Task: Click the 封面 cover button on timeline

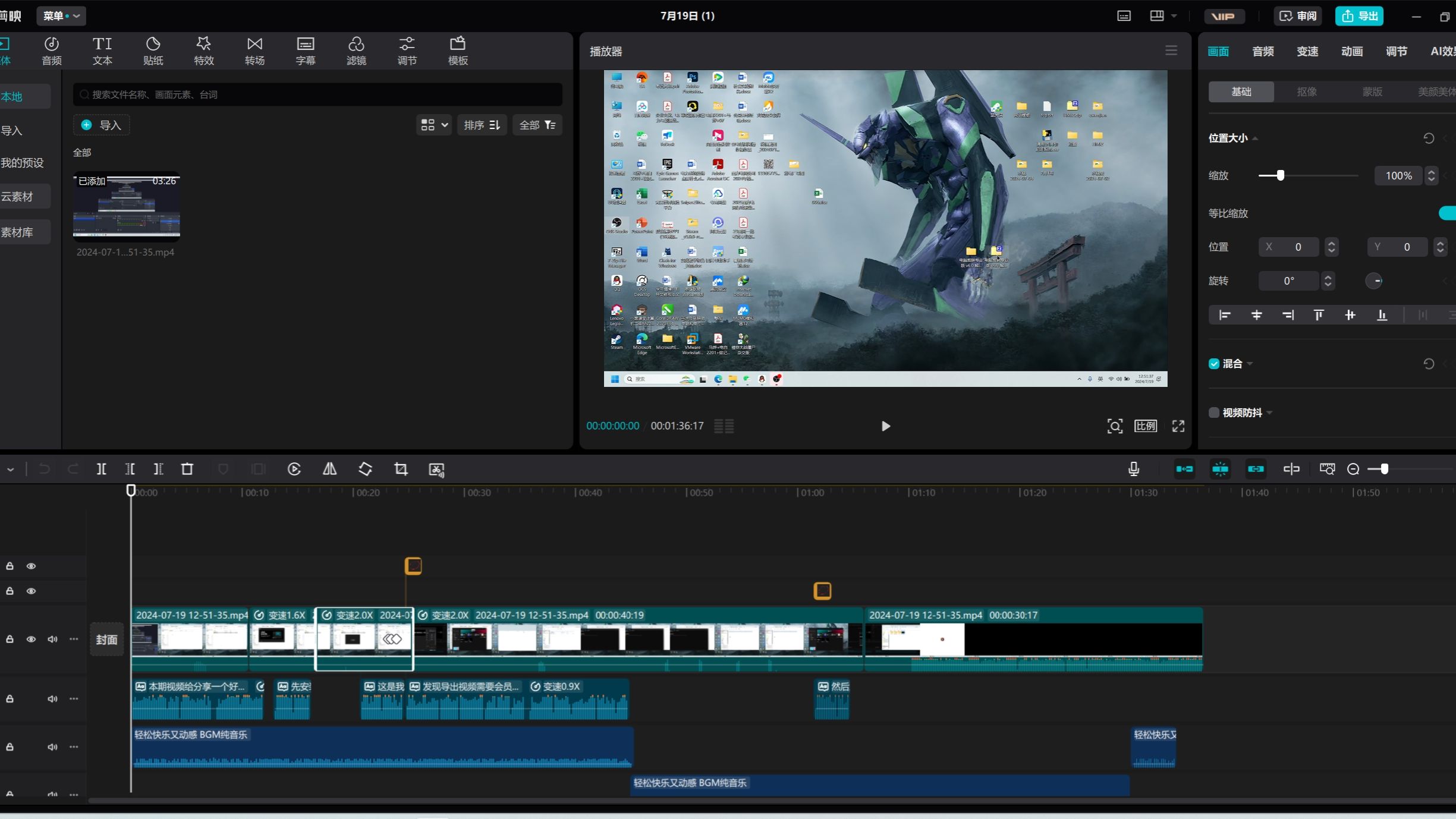Action: coord(107,640)
